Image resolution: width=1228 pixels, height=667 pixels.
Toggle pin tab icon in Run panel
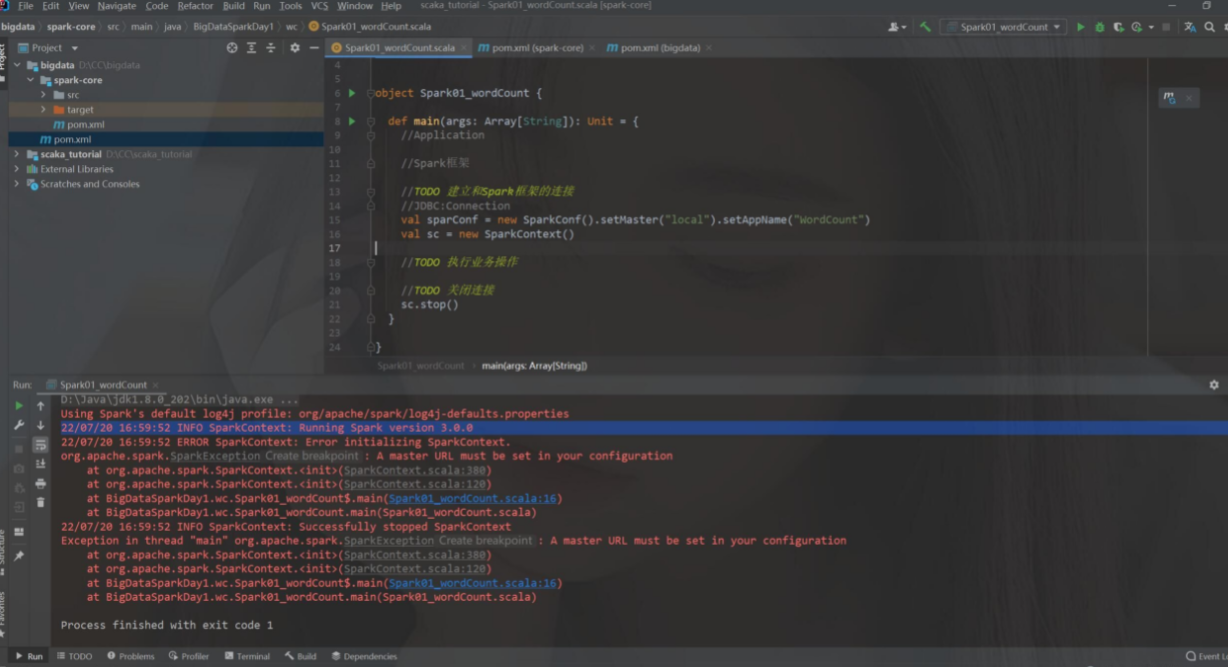[x=18, y=555]
